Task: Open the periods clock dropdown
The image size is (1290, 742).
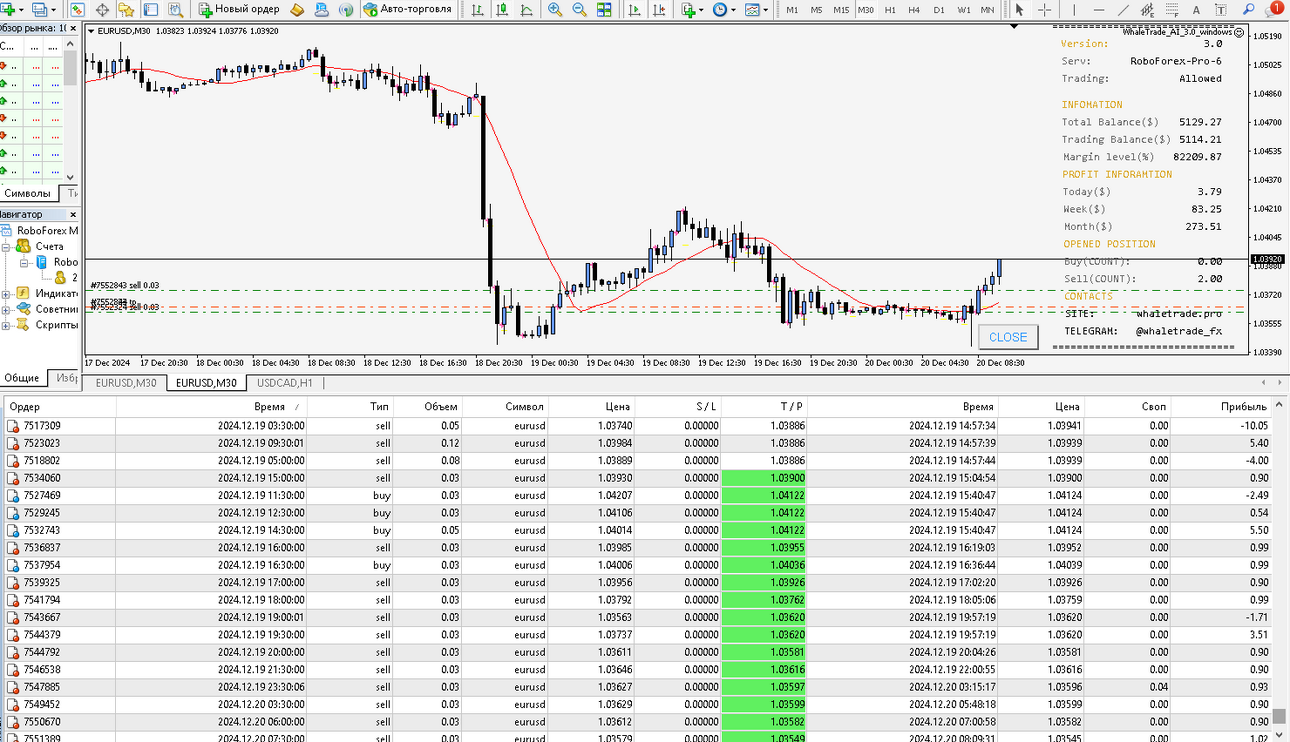Action: (x=725, y=10)
